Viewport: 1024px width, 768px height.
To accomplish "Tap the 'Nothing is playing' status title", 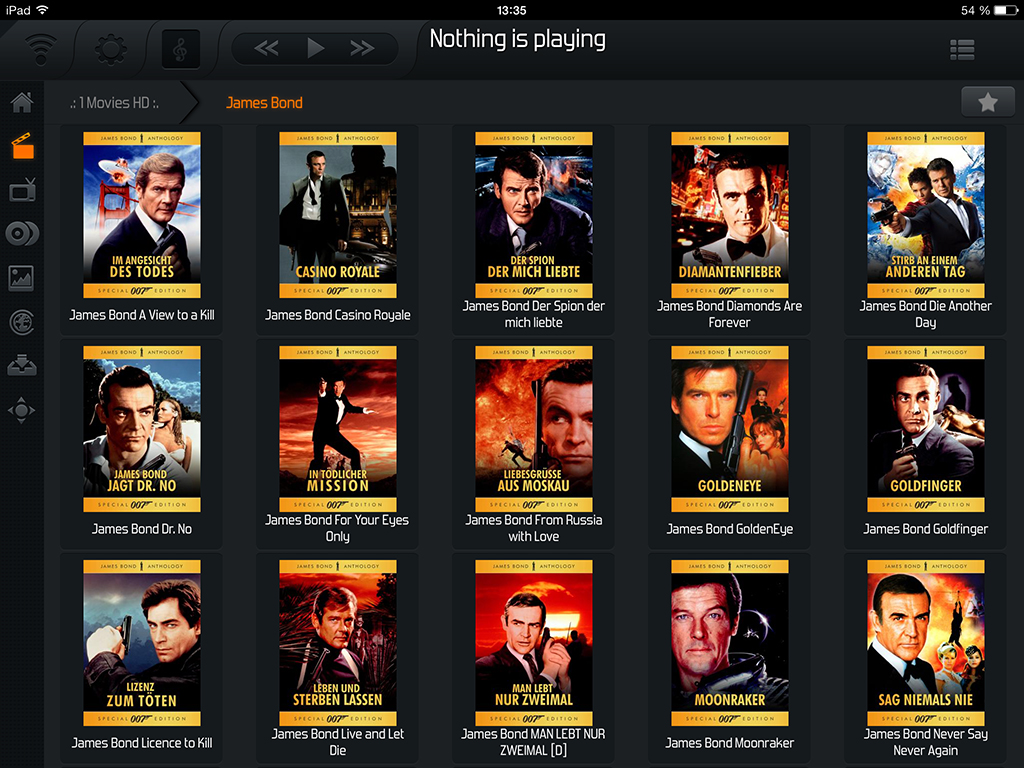I will [518, 39].
